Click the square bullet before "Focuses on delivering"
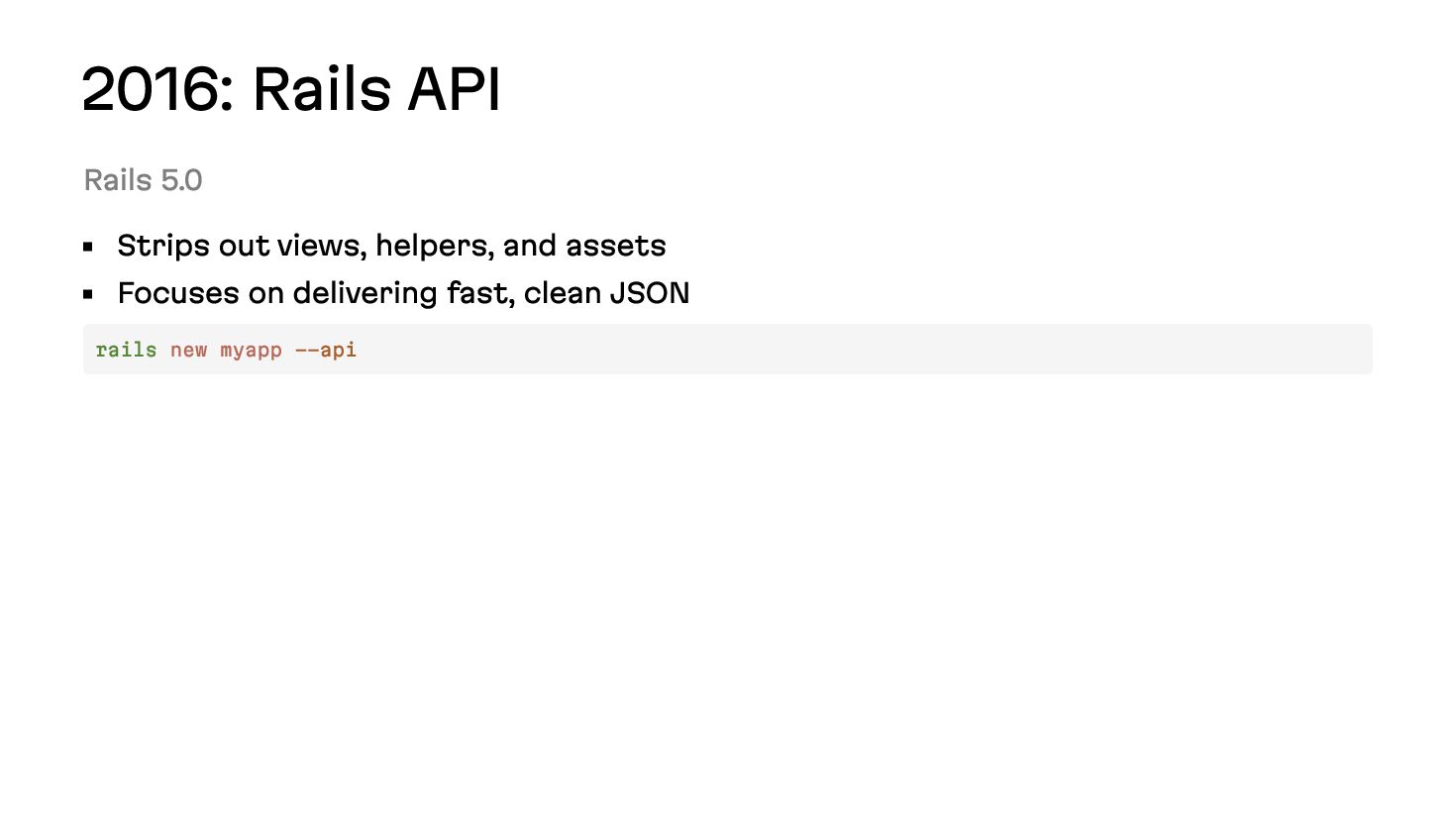The image size is (1456, 820). click(88, 294)
